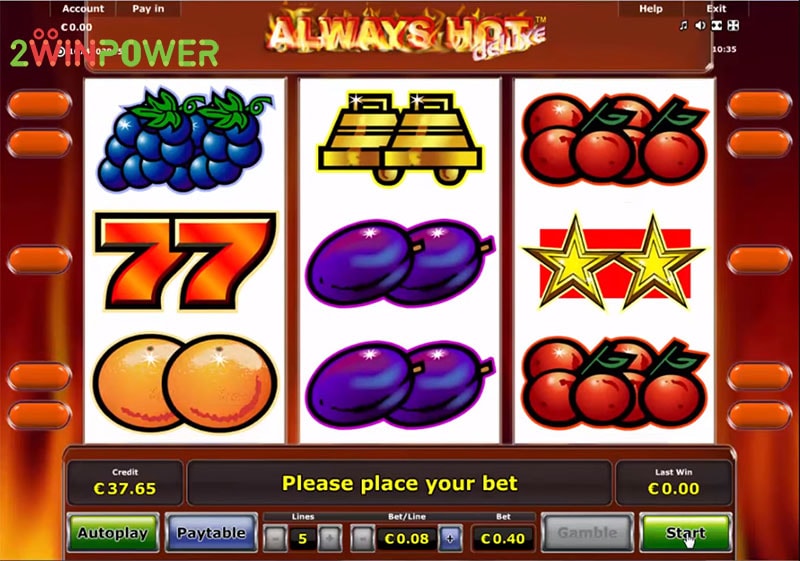Toggle the background music note icon
The height and width of the screenshot is (561, 800).
point(684,26)
